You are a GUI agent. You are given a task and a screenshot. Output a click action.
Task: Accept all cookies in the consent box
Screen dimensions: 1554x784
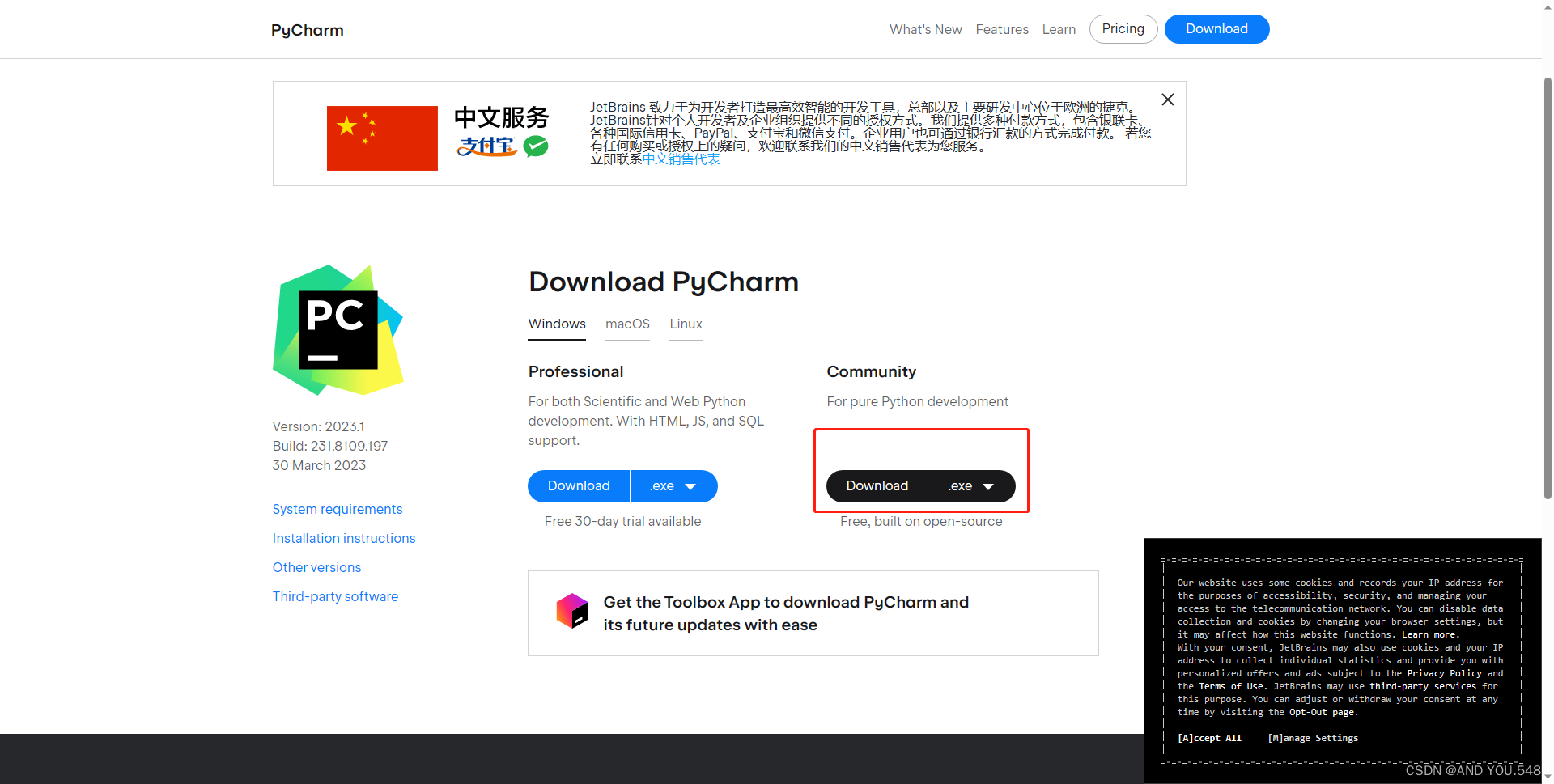[1209, 738]
